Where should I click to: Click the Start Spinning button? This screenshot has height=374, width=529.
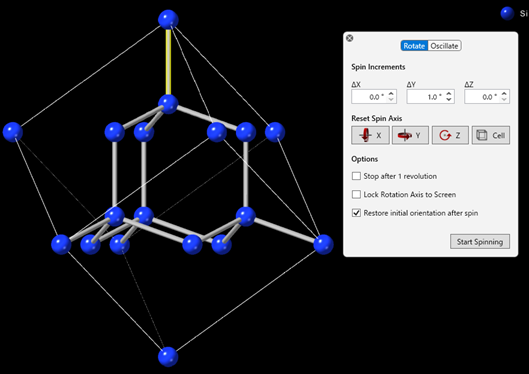[480, 241]
